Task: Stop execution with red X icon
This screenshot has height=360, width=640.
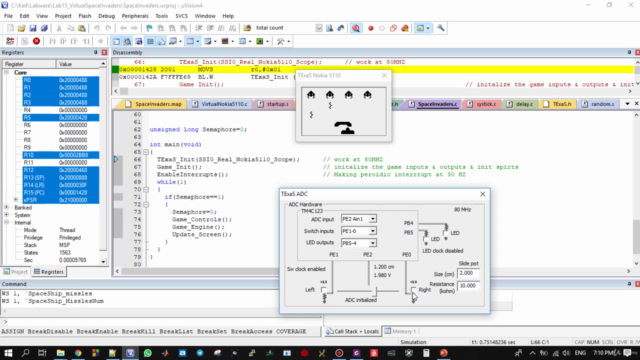Action: tap(36, 41)
